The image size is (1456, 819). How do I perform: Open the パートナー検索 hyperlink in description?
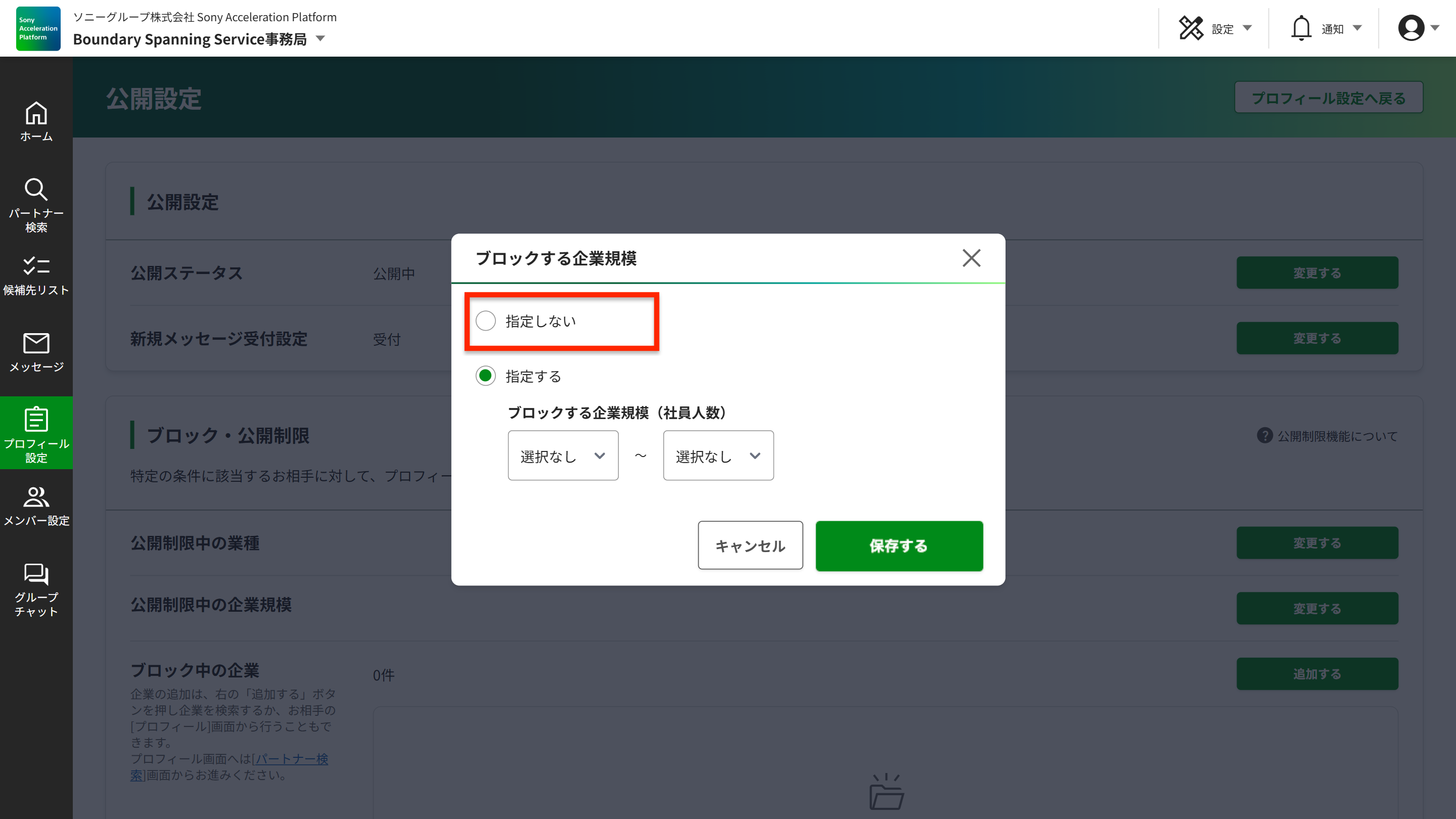[x=291, y=758]
